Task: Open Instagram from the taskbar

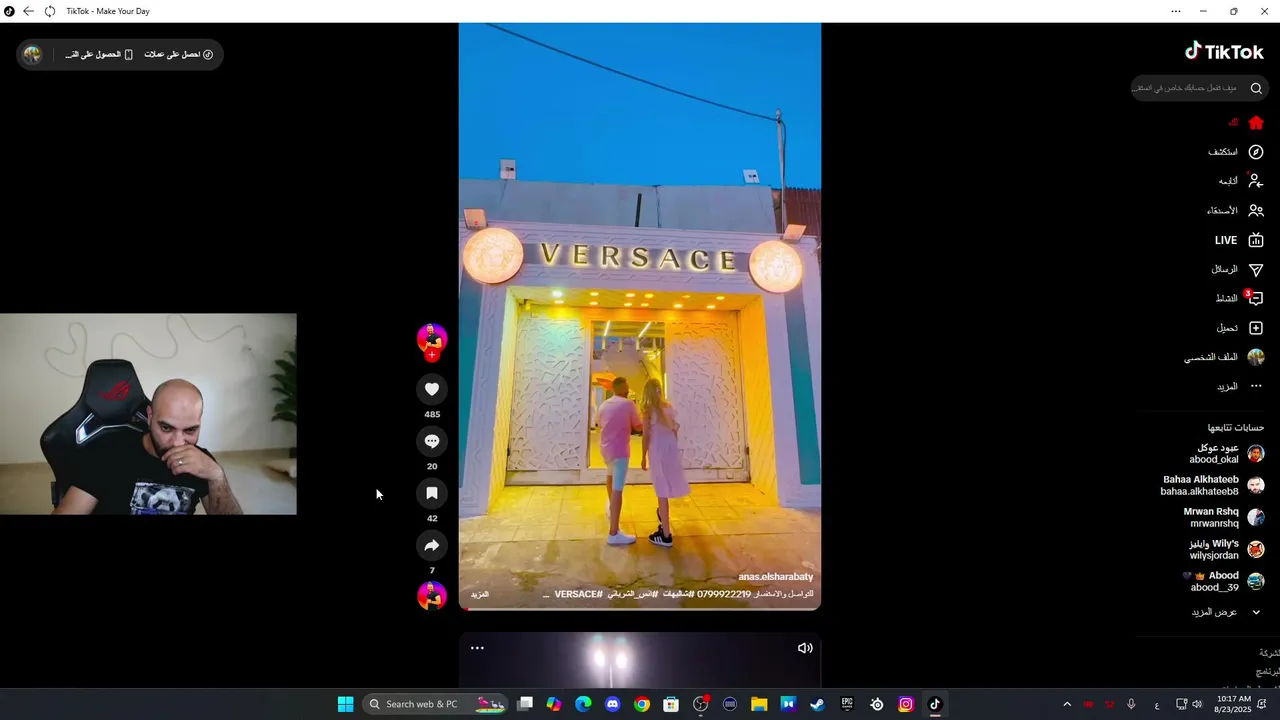Action: [906, 704]
